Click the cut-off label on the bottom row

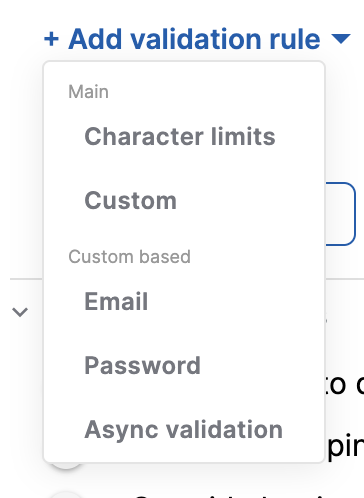pyautogui.click(x=233, y=496)
